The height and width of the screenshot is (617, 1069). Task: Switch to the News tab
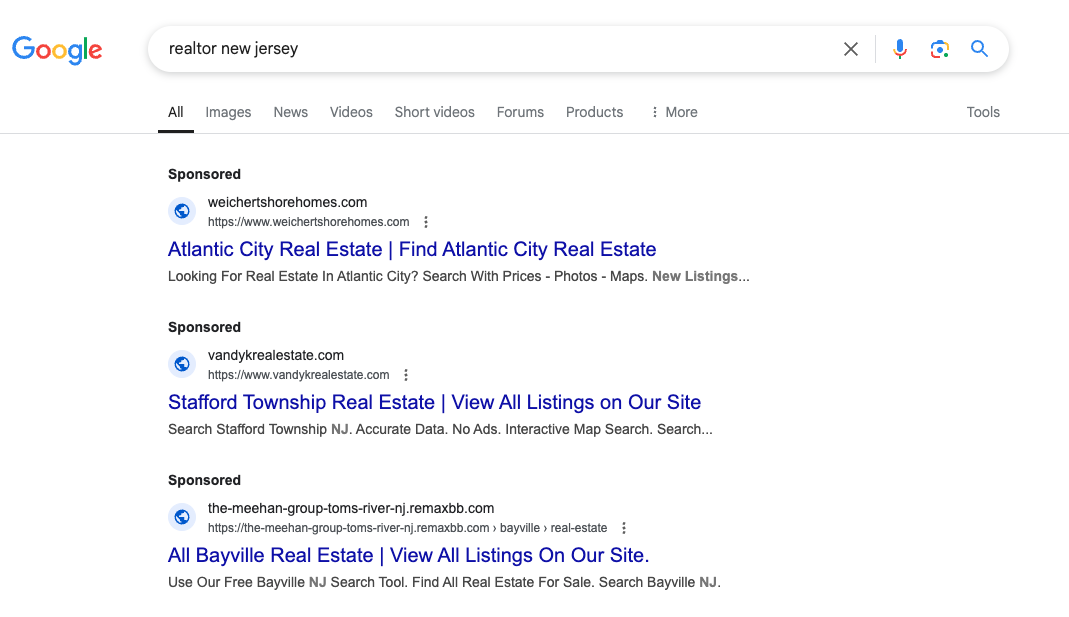[290, 112]
